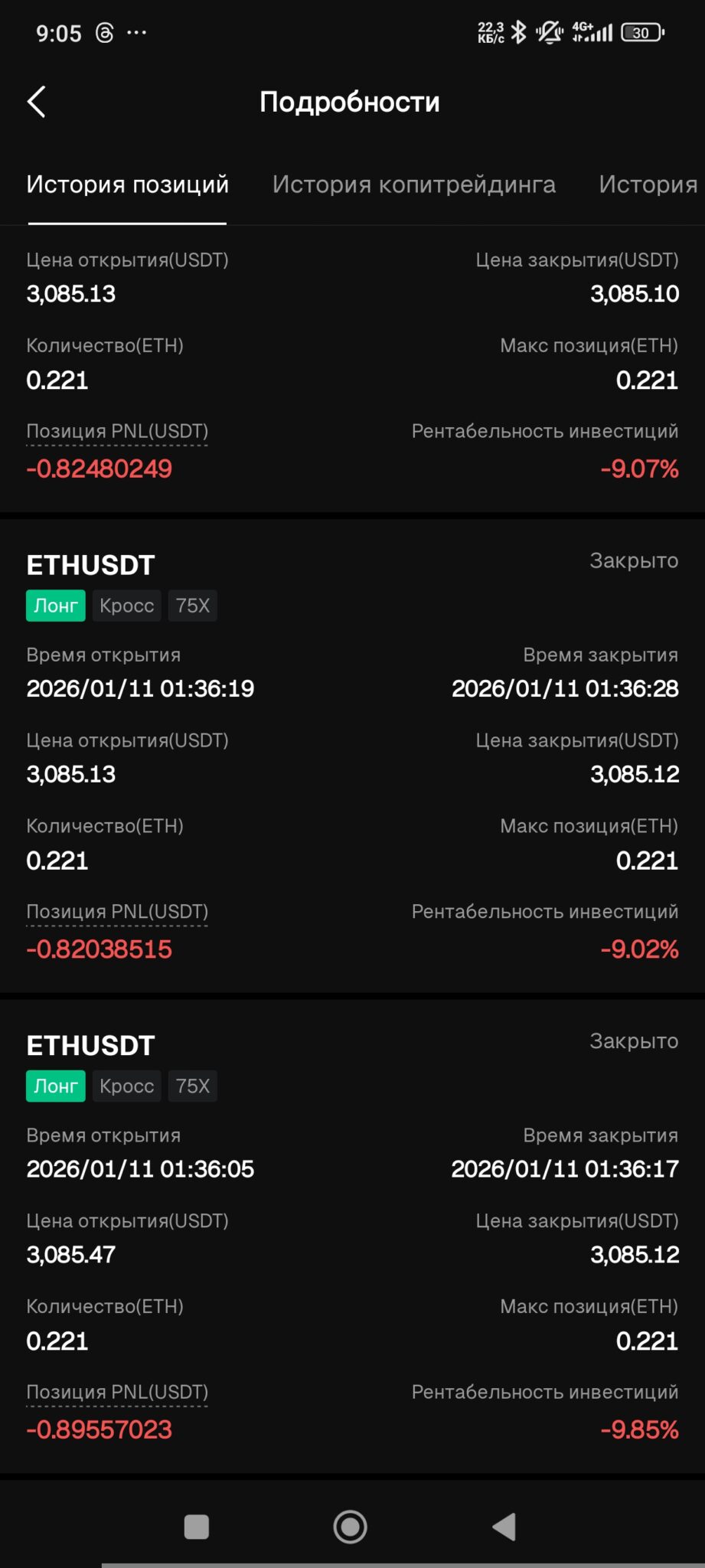Screen dimensions: 705x1568
Task: Tap the 4G signal strength icon
Action: 592,32
